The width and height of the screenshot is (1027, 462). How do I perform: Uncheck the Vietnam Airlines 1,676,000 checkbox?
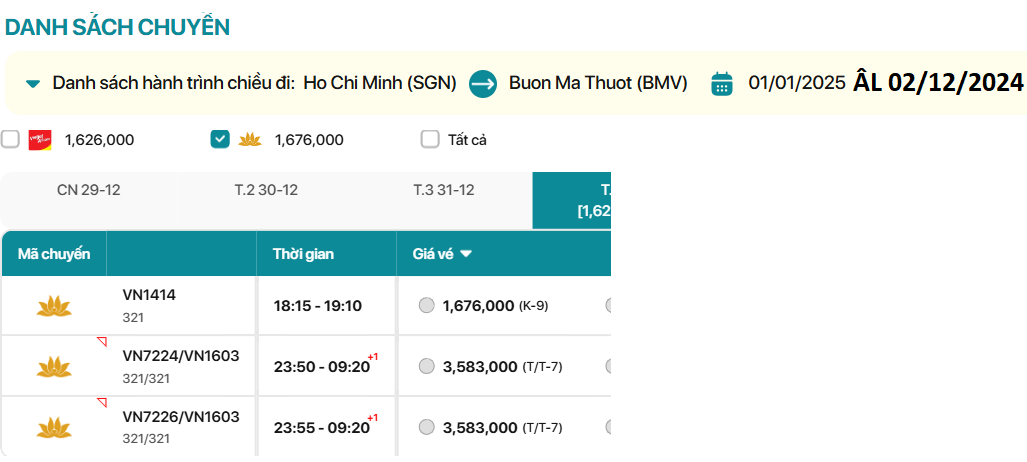[x=220, y=140]
